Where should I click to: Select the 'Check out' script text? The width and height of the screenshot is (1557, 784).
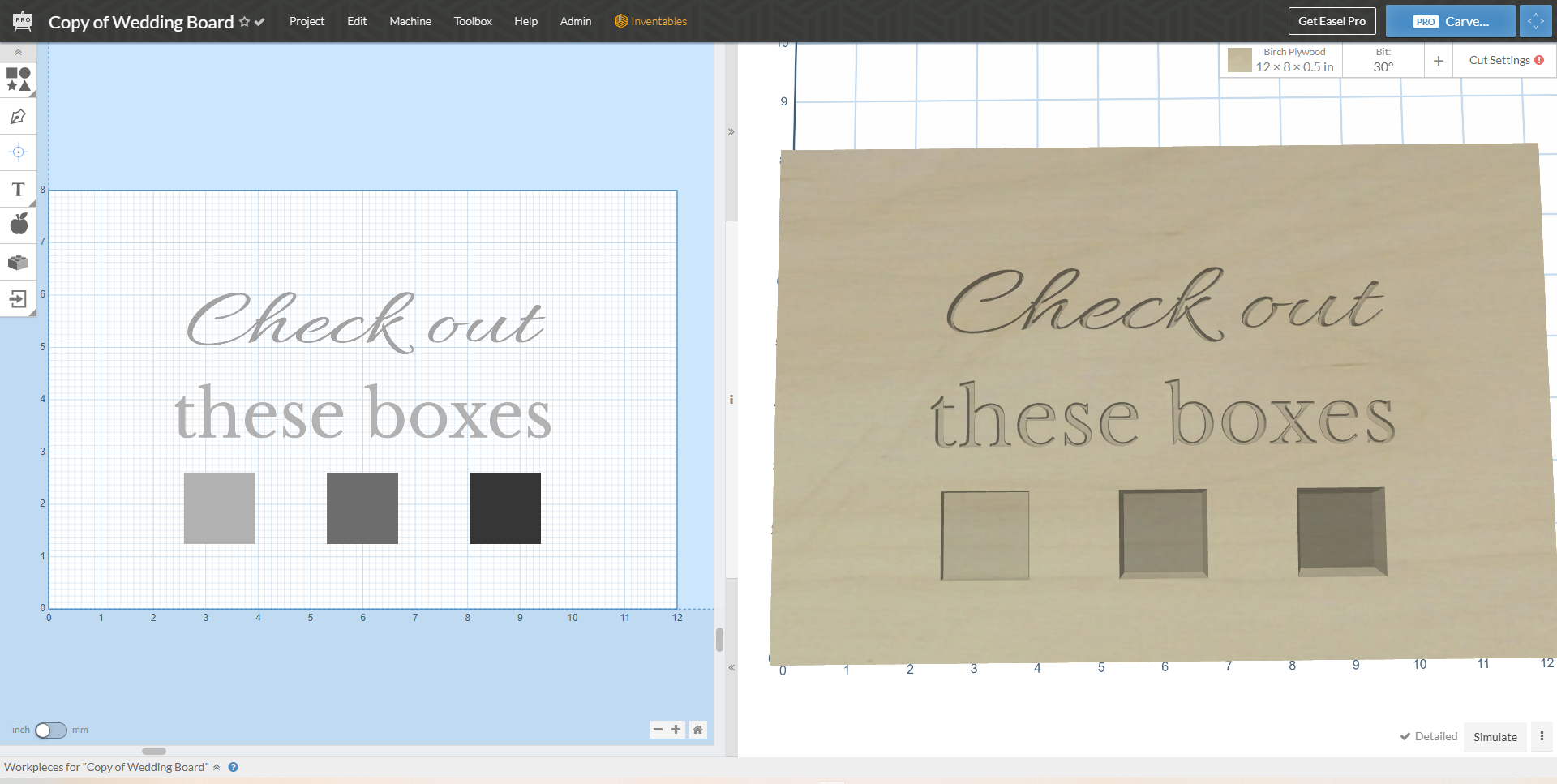tap(365, 323)
